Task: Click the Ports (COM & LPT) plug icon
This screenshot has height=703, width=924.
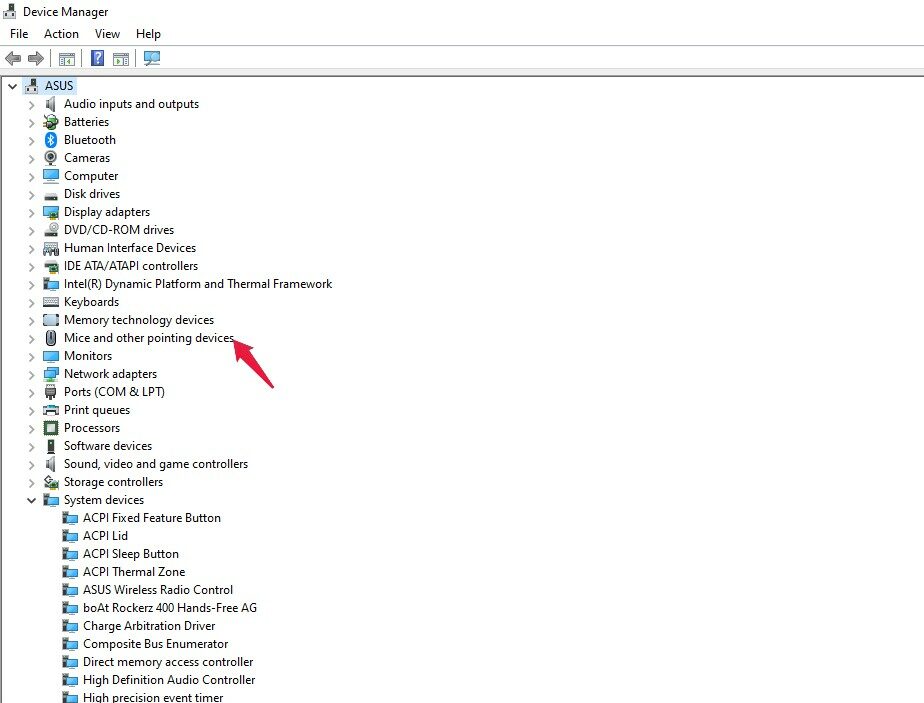Action: [51, 392]
